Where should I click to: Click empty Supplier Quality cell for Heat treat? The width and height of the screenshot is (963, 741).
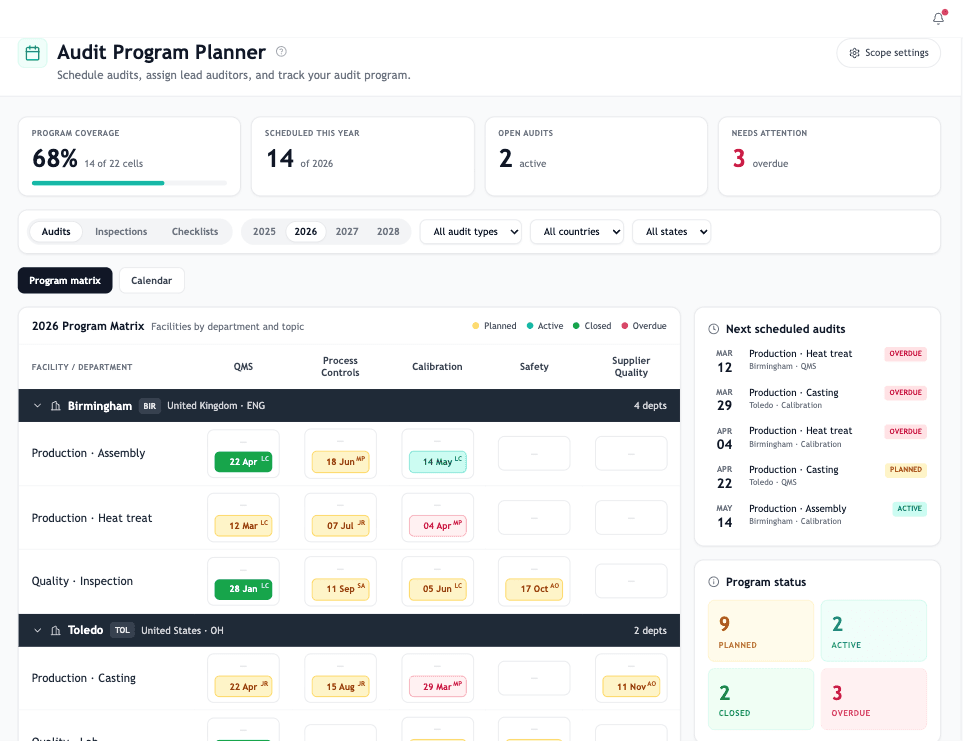point(631,518)
